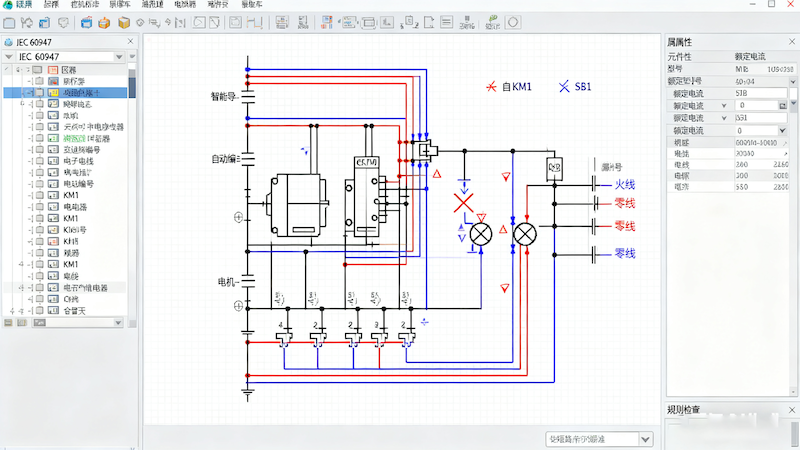Expand the dropdown arrow beside value 0
The image size is (800, 450).
(783, 130)
